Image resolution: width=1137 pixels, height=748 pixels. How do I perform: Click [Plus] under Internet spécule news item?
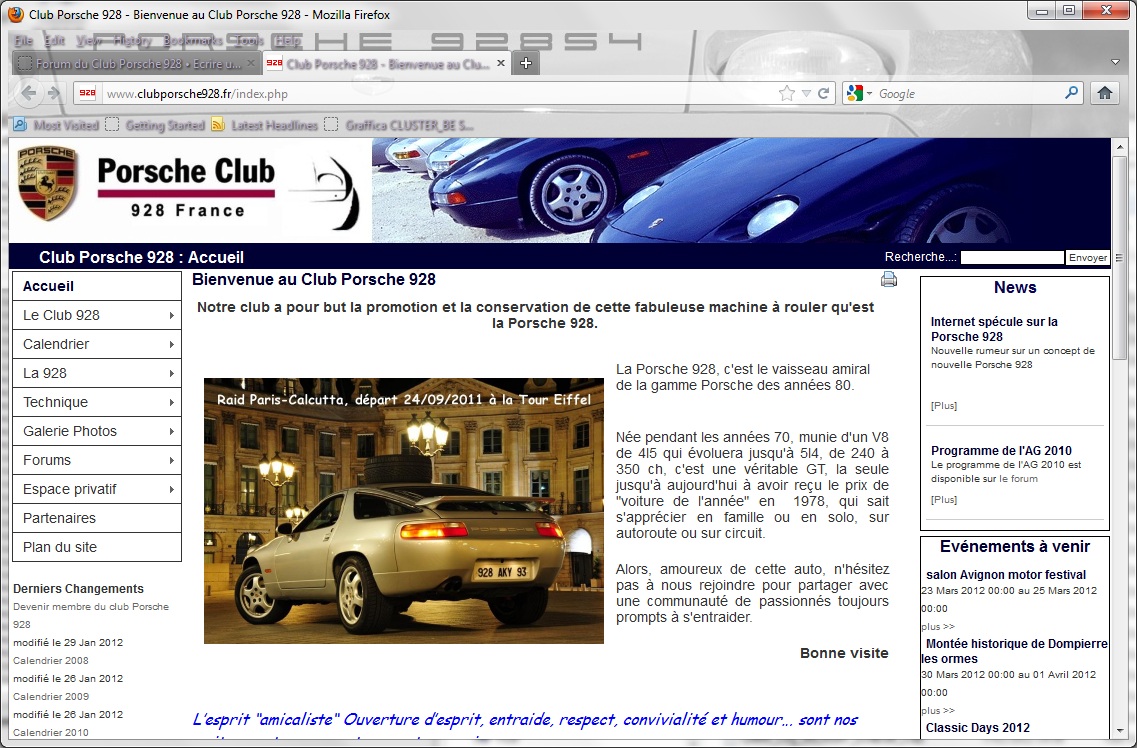click(x=943, y=406)
